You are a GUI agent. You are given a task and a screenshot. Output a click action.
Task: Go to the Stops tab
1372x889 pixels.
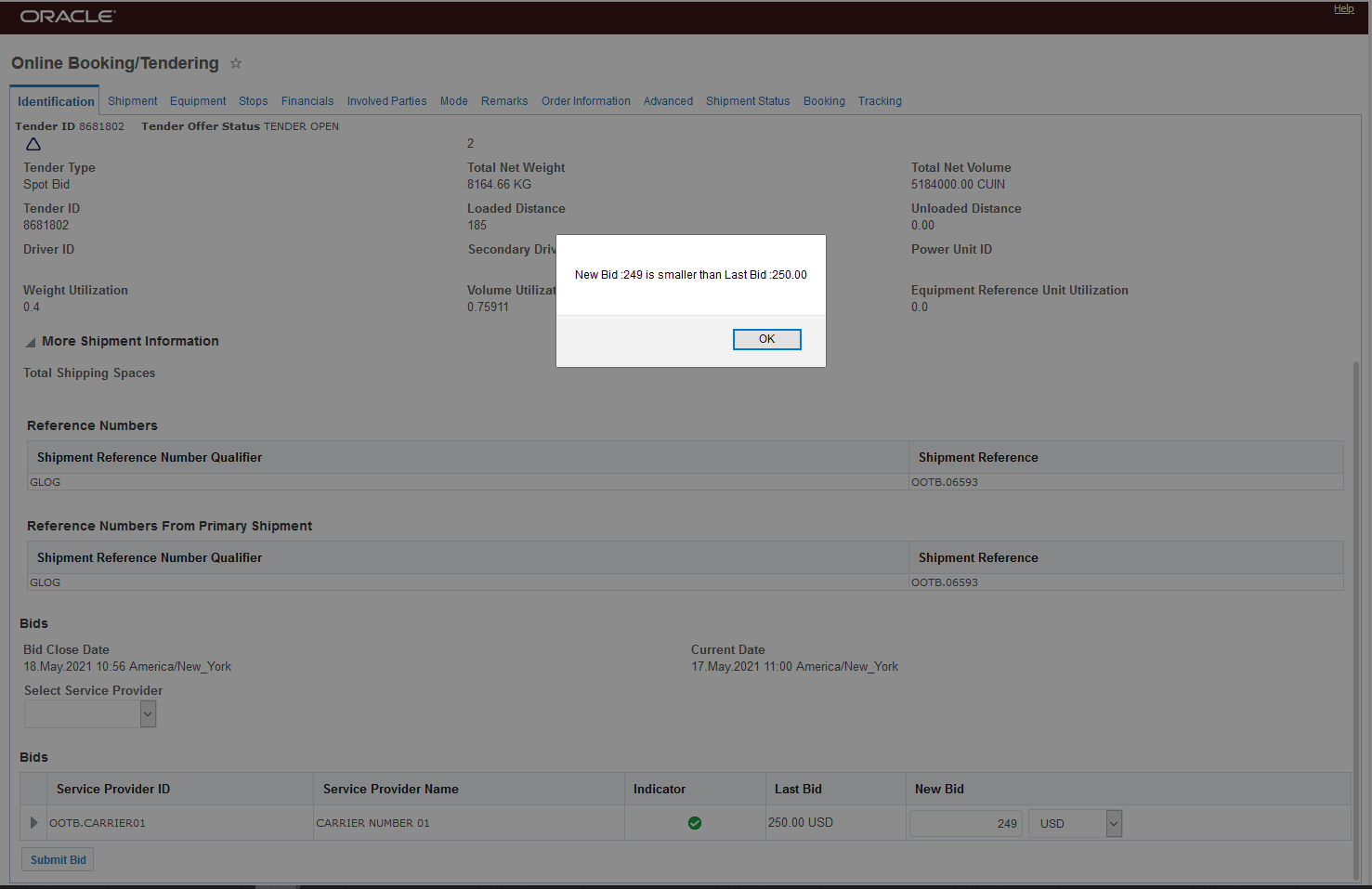[253, 101]
